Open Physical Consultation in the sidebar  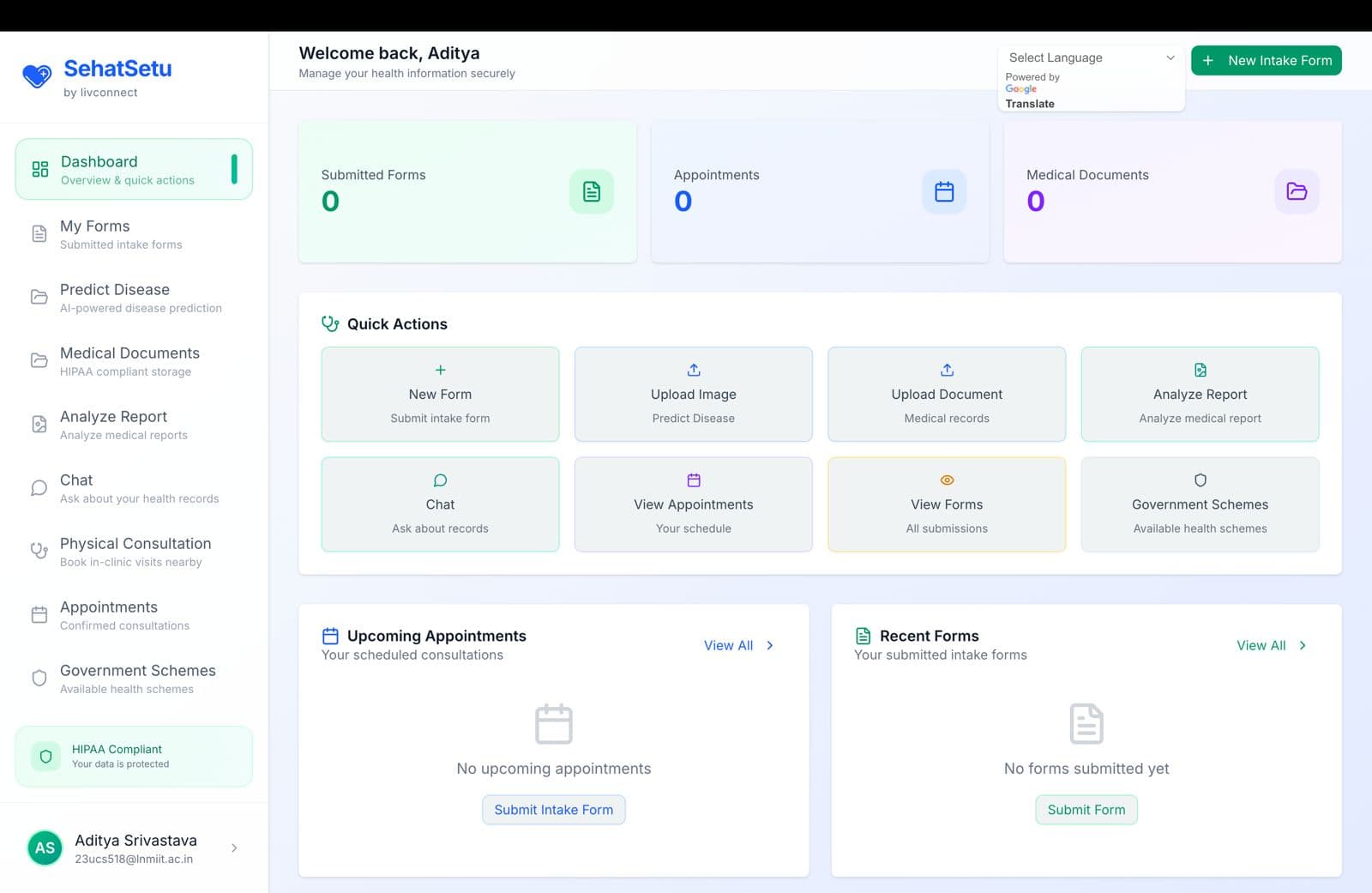(x=134, y=551)
